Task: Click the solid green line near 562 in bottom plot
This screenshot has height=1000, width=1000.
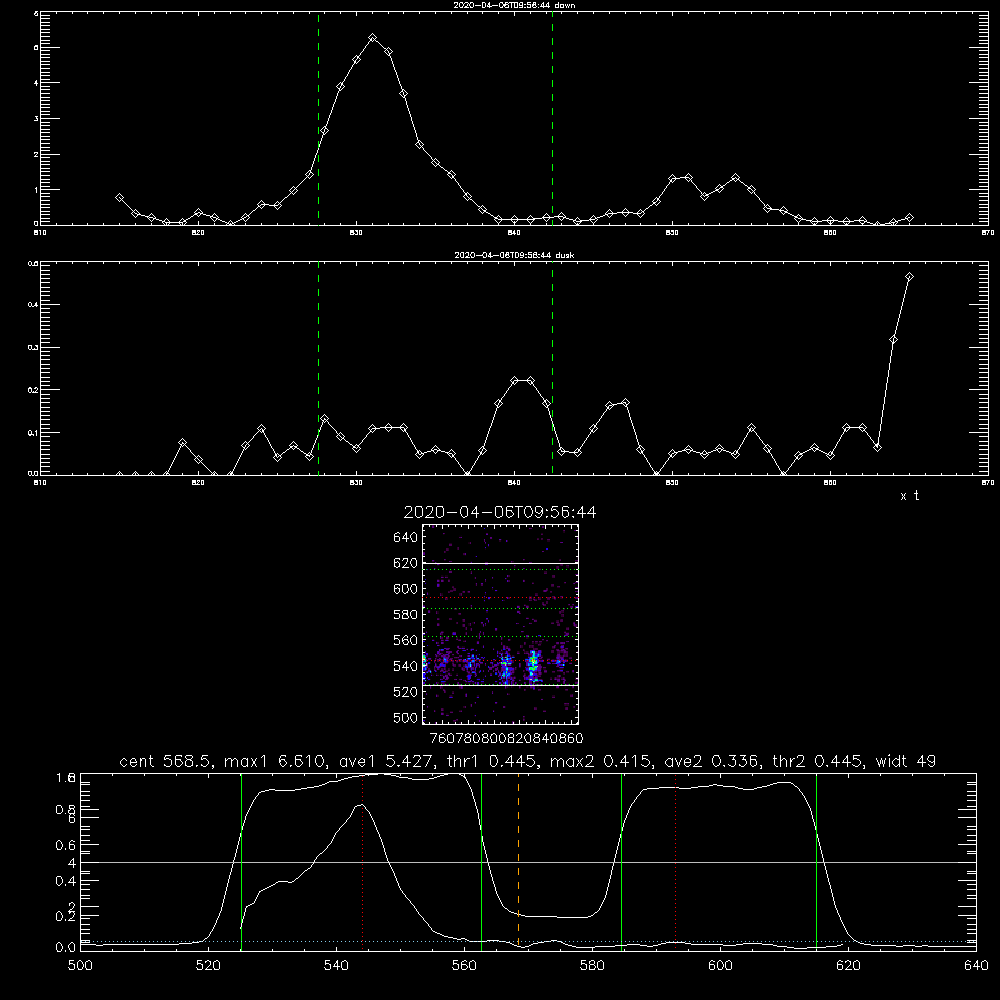Action: pos(482,861)
